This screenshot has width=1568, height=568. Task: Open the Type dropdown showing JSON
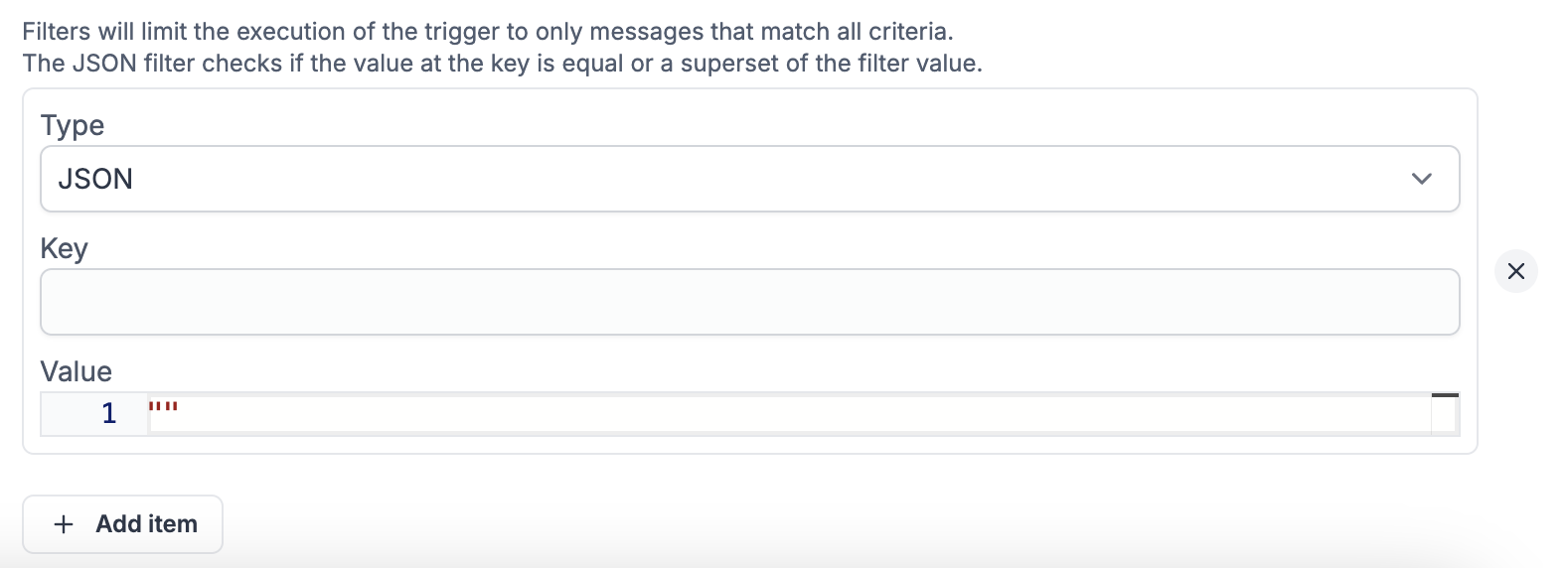click(x=749, y=179)
